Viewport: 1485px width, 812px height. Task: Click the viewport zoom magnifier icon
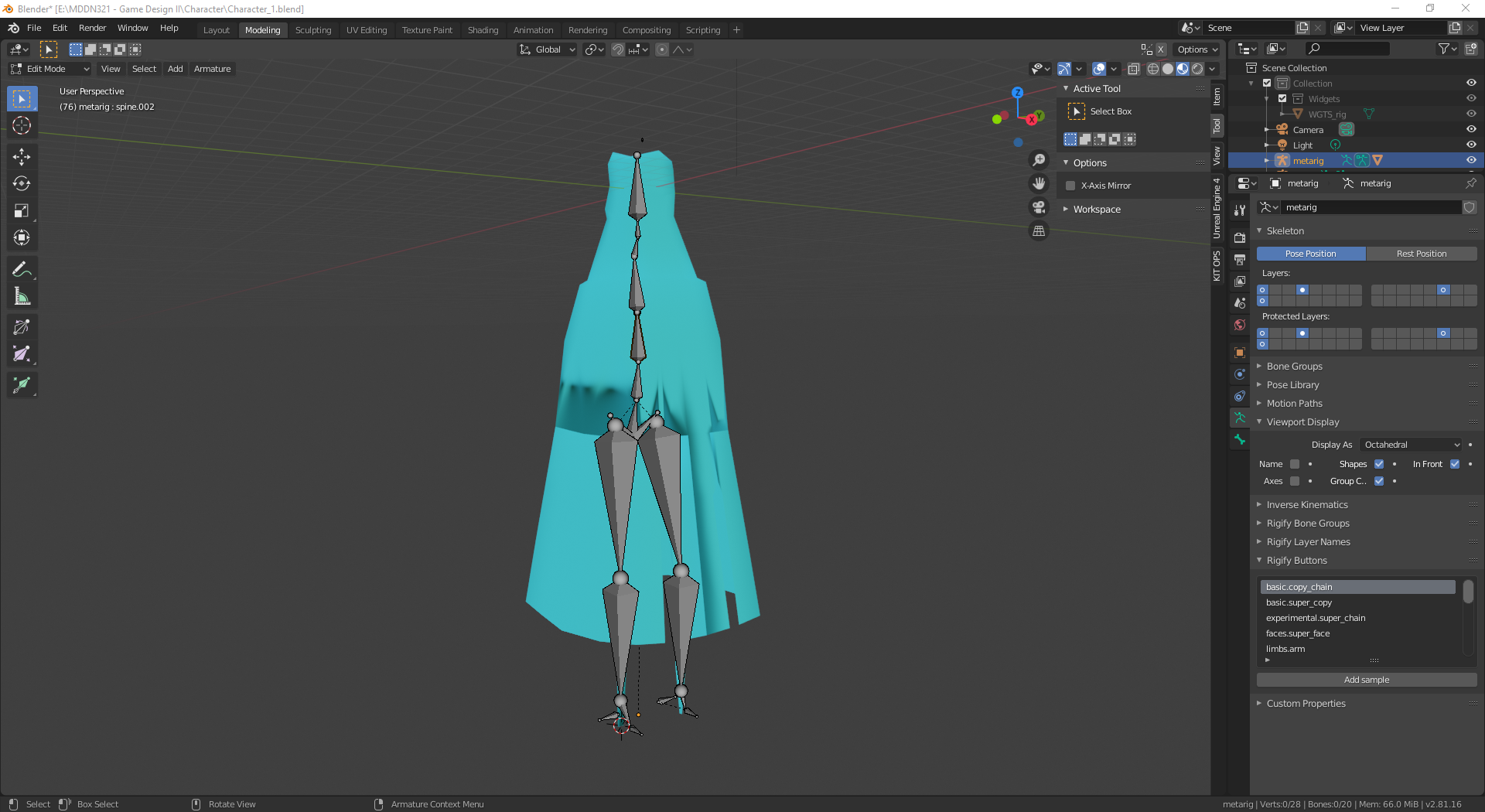pos(1039,160)
